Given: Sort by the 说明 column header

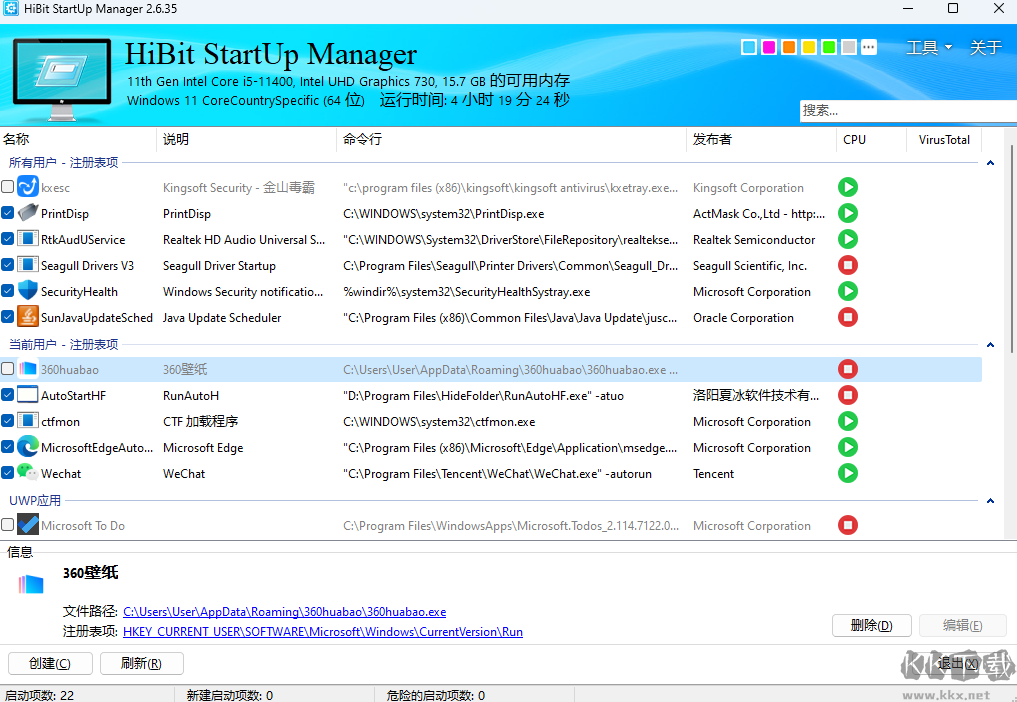Looking at the screenshot, I should click(x=246, y=139).
